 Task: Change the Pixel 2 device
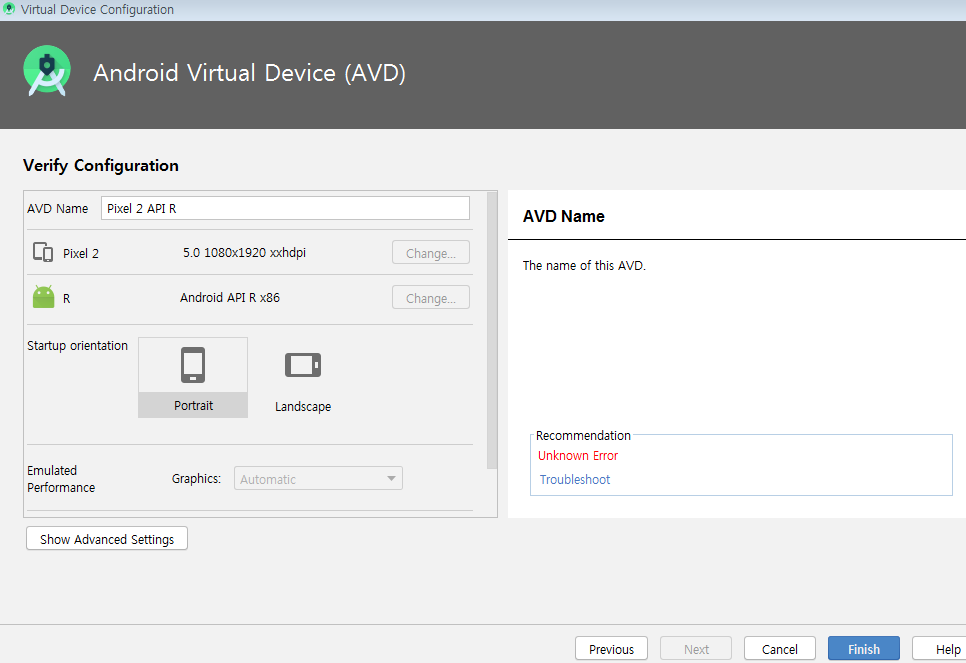431,253
